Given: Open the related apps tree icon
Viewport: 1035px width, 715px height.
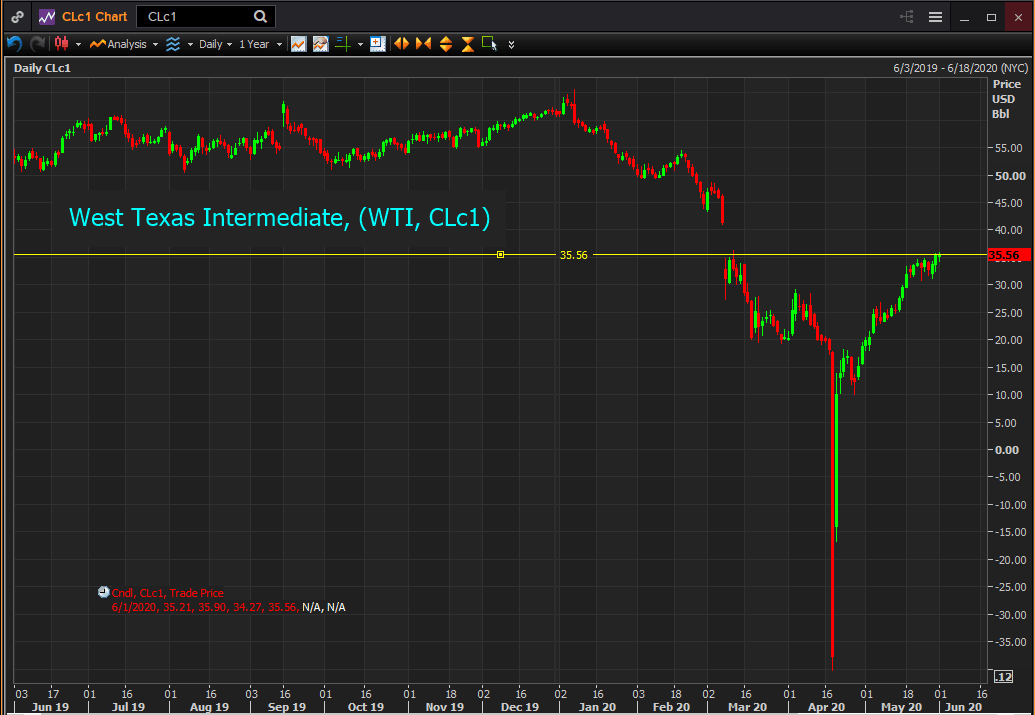Looking at the screenshot, I should pos(906,17).
